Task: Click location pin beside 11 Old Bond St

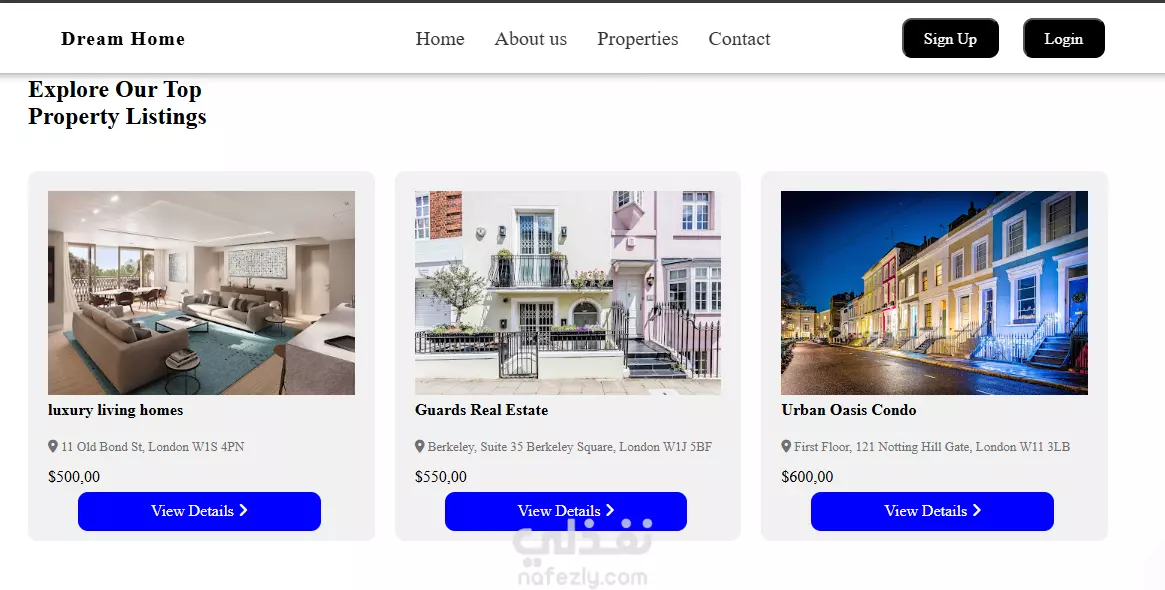Action: pyautogui.click(x=53, y=447)
